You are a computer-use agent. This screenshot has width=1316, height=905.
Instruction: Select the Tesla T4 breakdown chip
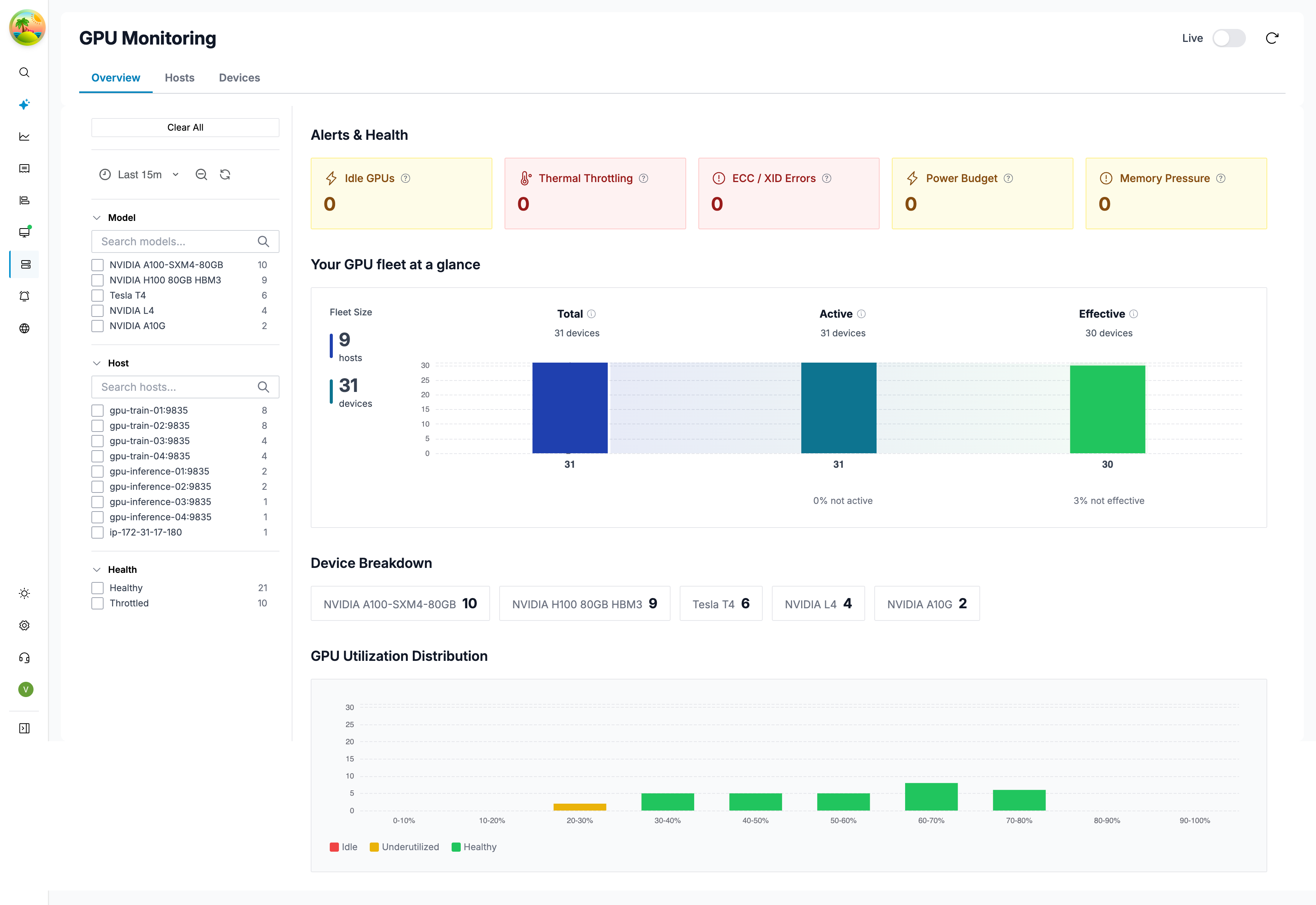[x=721, y=603]
